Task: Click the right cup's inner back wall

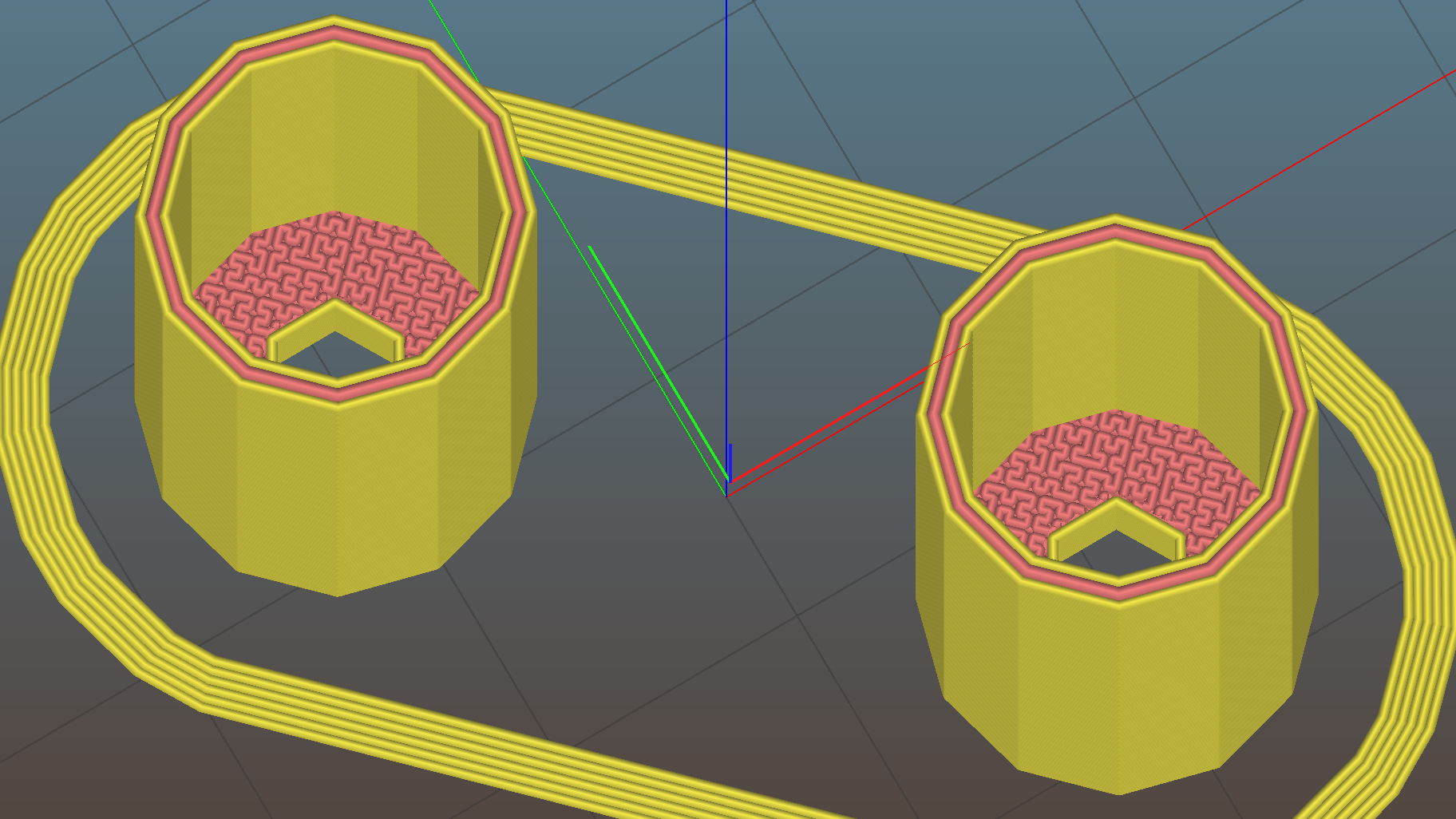Action: (x=1118, y=335)
